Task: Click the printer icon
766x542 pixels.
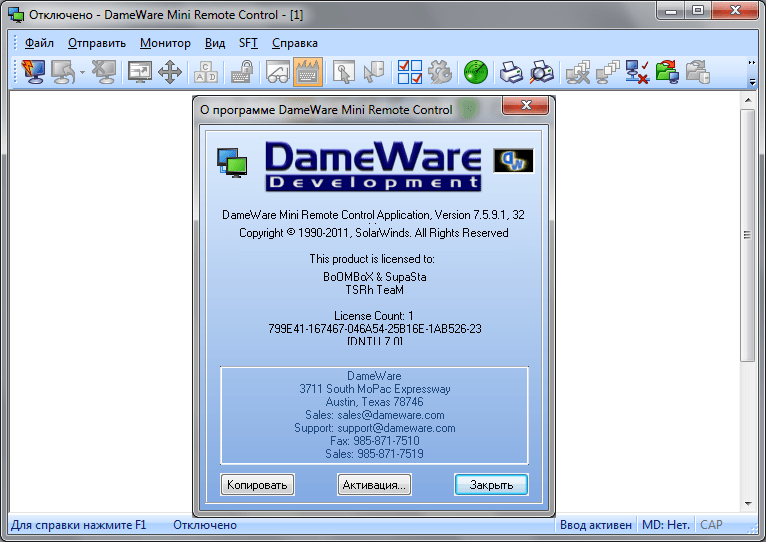Action: point(511,72)
